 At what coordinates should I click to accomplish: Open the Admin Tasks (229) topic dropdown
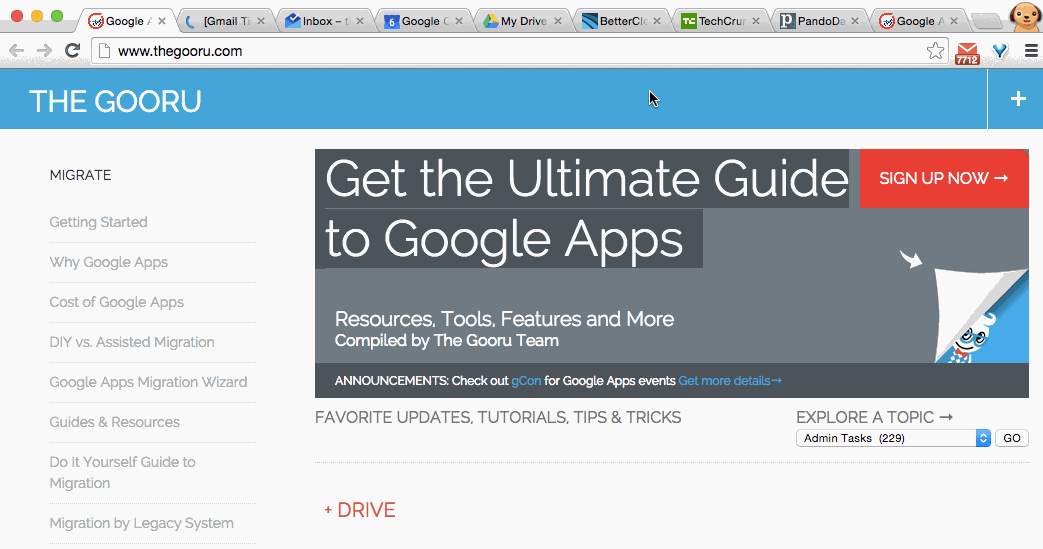tap(893, 438)
